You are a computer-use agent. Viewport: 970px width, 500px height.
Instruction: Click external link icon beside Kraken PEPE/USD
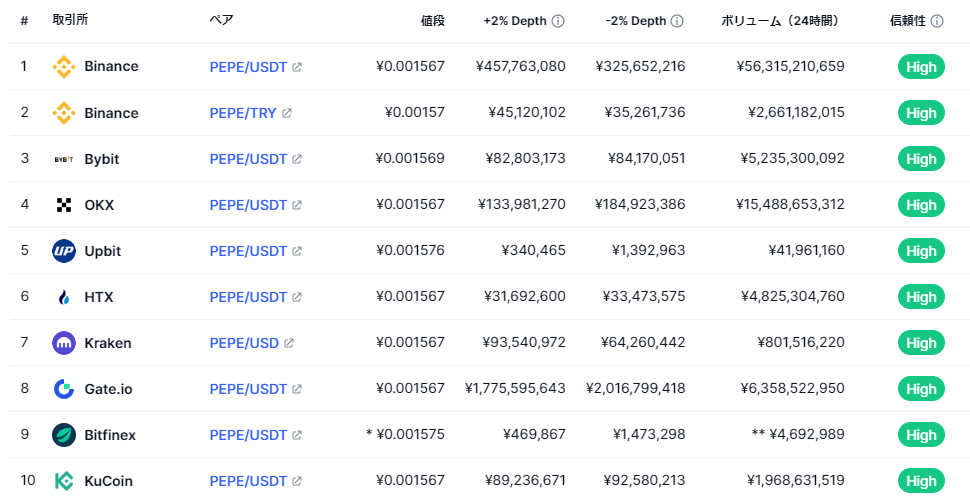tap(289, 343)
